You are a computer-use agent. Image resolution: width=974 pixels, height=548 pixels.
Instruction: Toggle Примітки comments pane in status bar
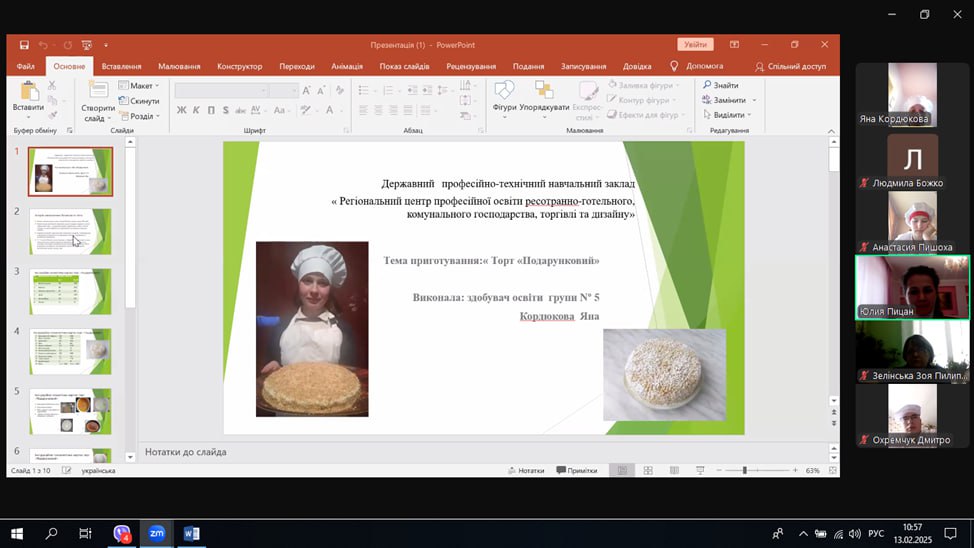click(x=576, y=470)
